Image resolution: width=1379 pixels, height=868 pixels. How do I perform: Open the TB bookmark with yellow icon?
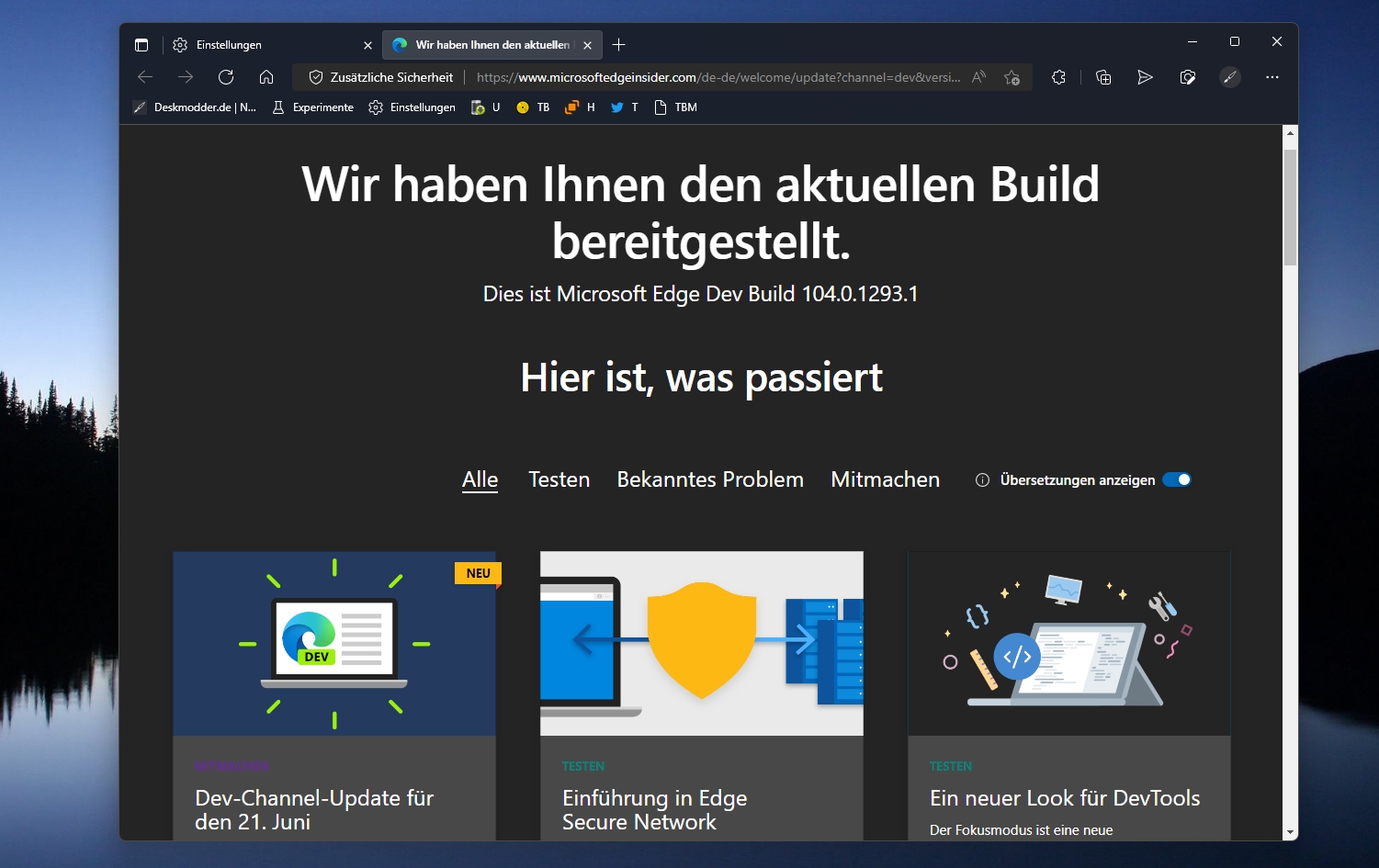pos(533,107)
